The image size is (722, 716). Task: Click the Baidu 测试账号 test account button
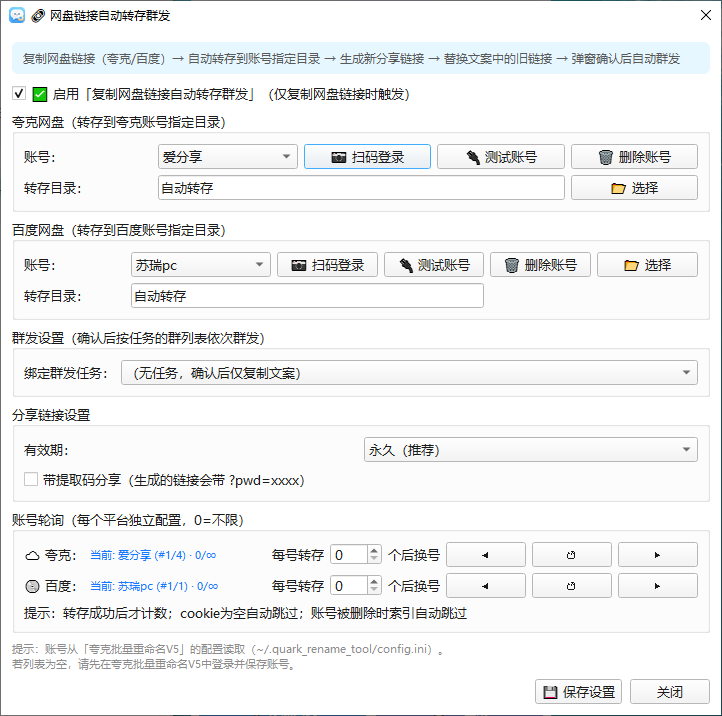[x=434, y=265]
